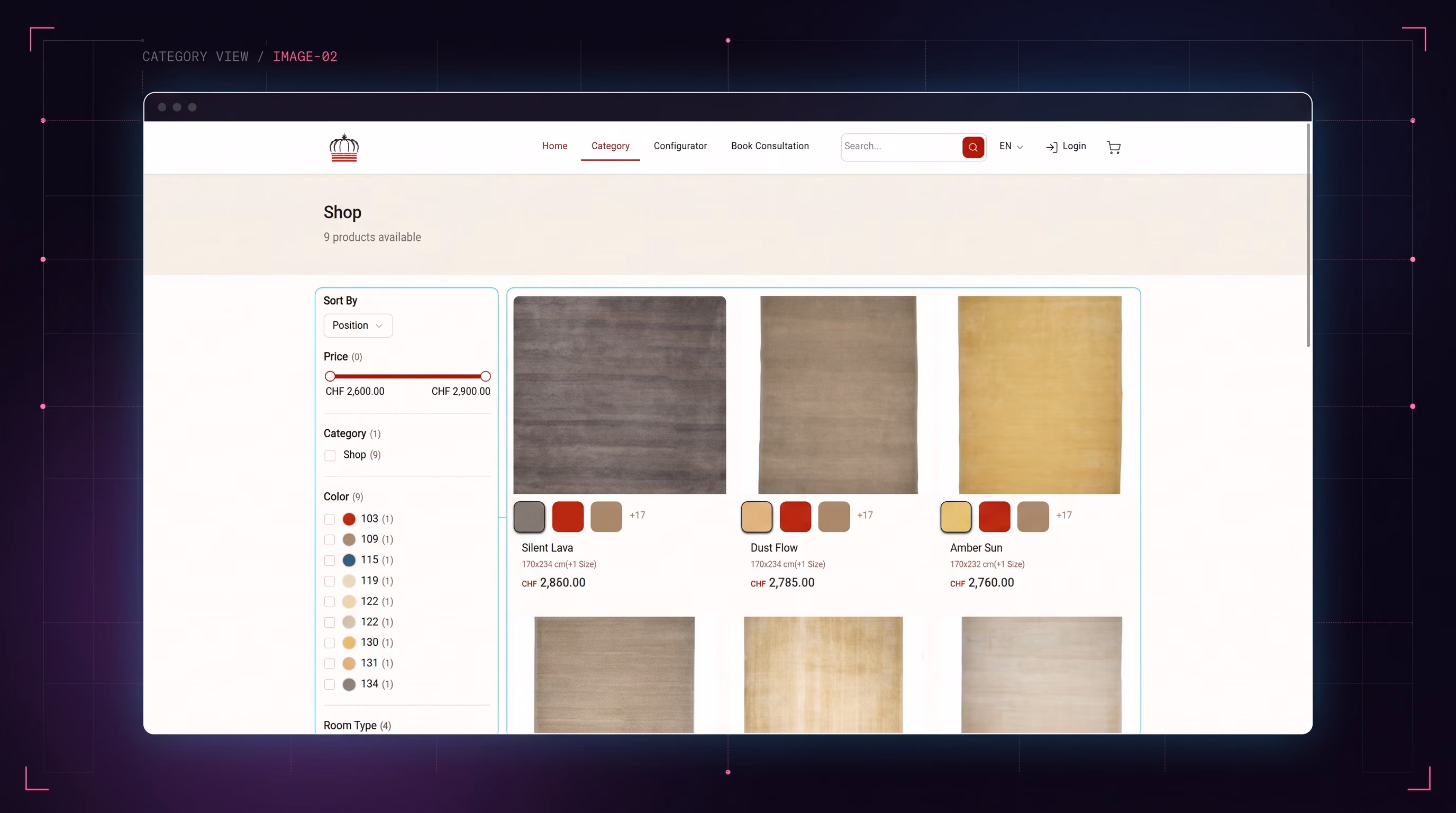Viewport: 1456px width, 813px height.
Task: Open the Position sort dropdown
Action: [358, 325]
